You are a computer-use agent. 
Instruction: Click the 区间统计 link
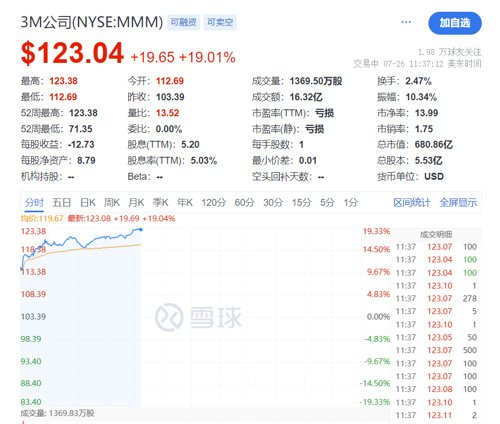coord(412,202)
